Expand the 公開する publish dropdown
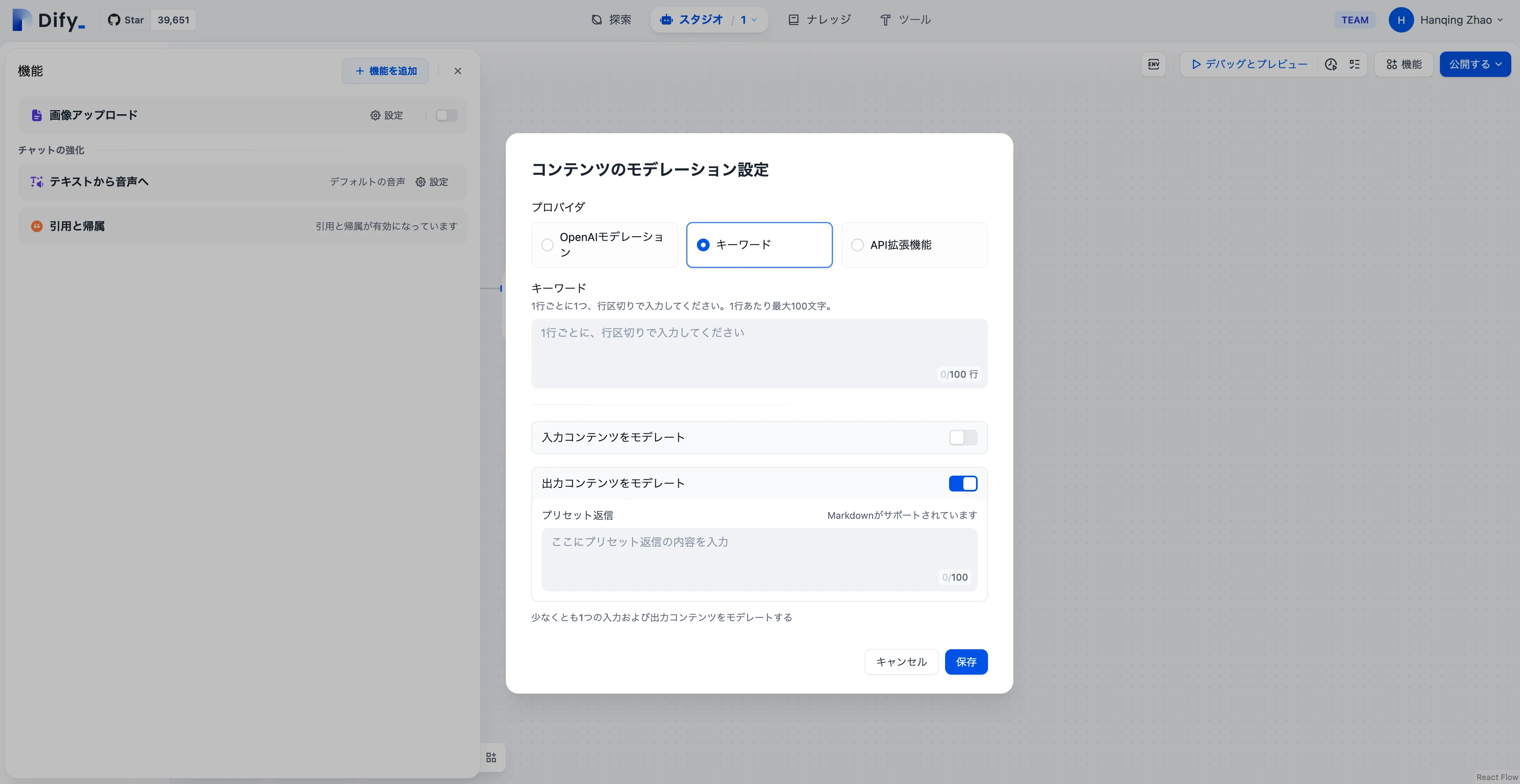 (1474, 64)
